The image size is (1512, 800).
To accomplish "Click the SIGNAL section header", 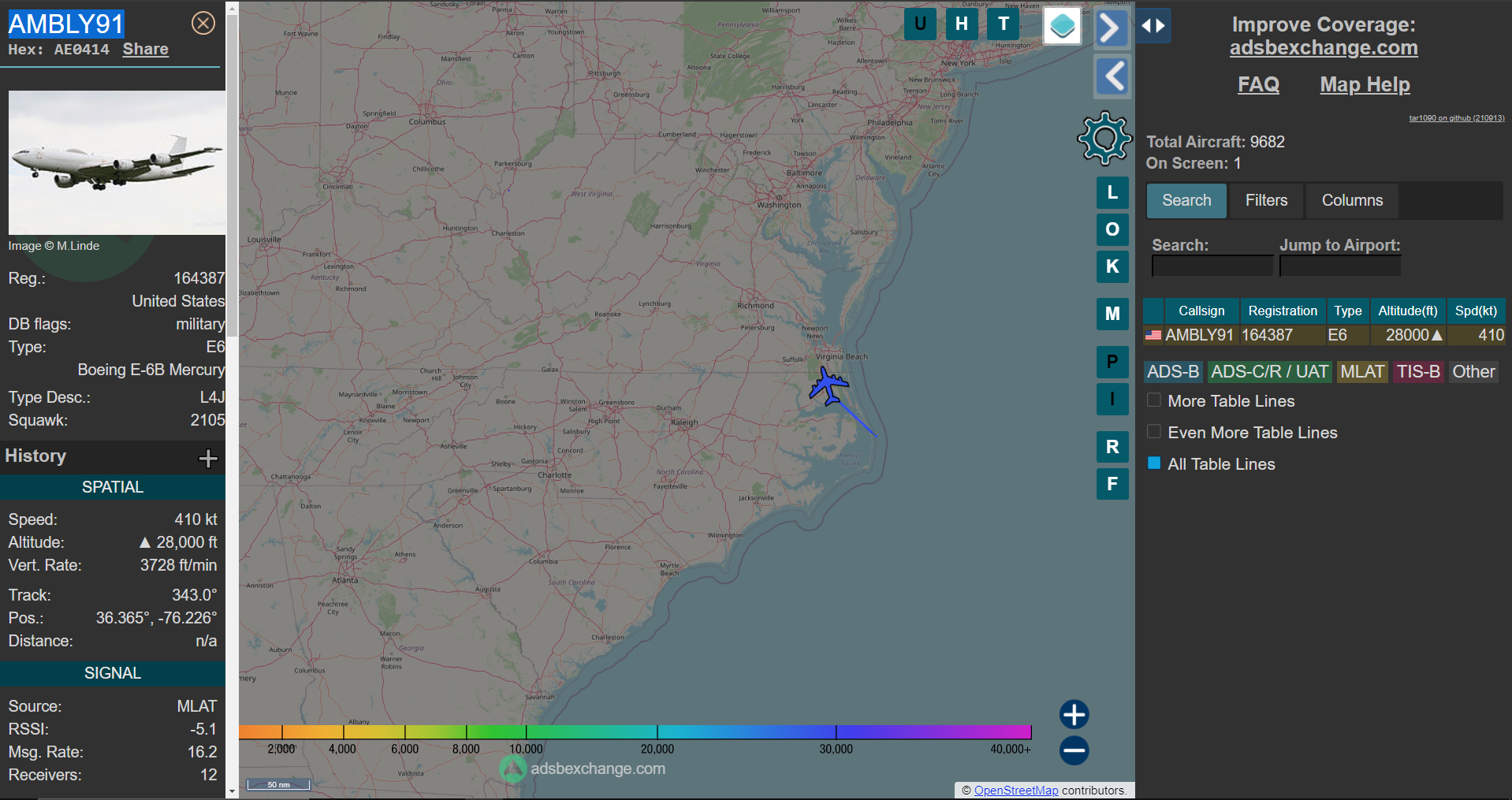I will 113,673.
